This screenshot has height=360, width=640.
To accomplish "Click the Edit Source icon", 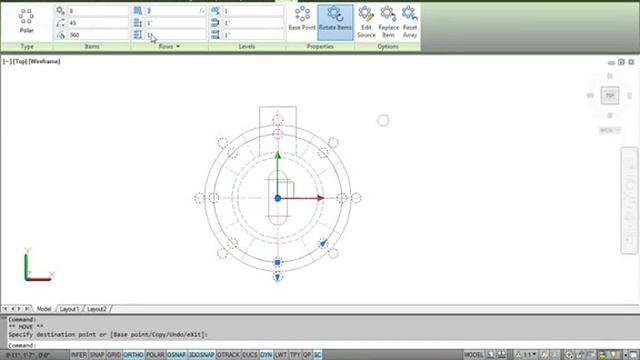I will tap(366, 14).
